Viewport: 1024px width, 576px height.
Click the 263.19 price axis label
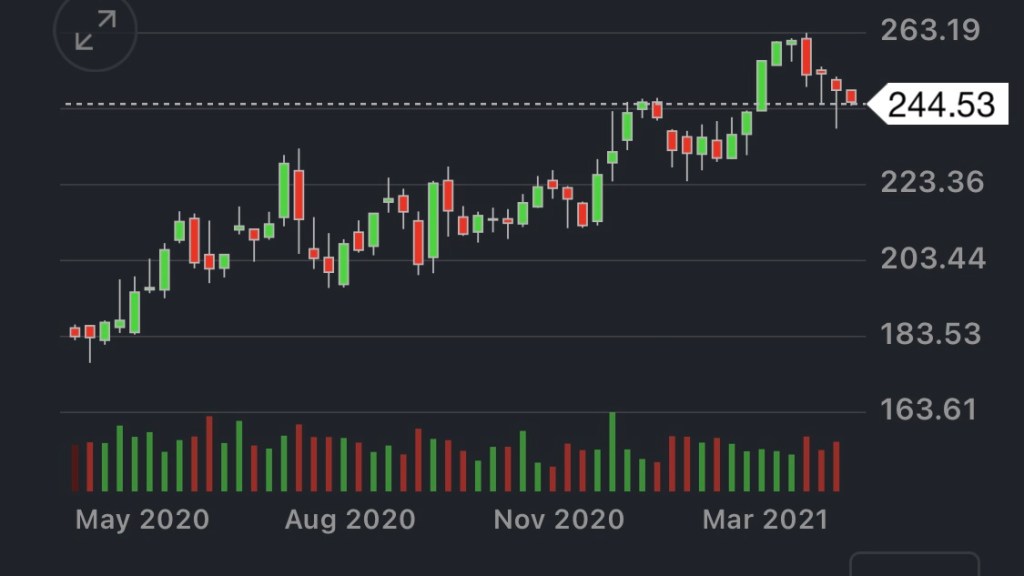click(x=931, y=30)
